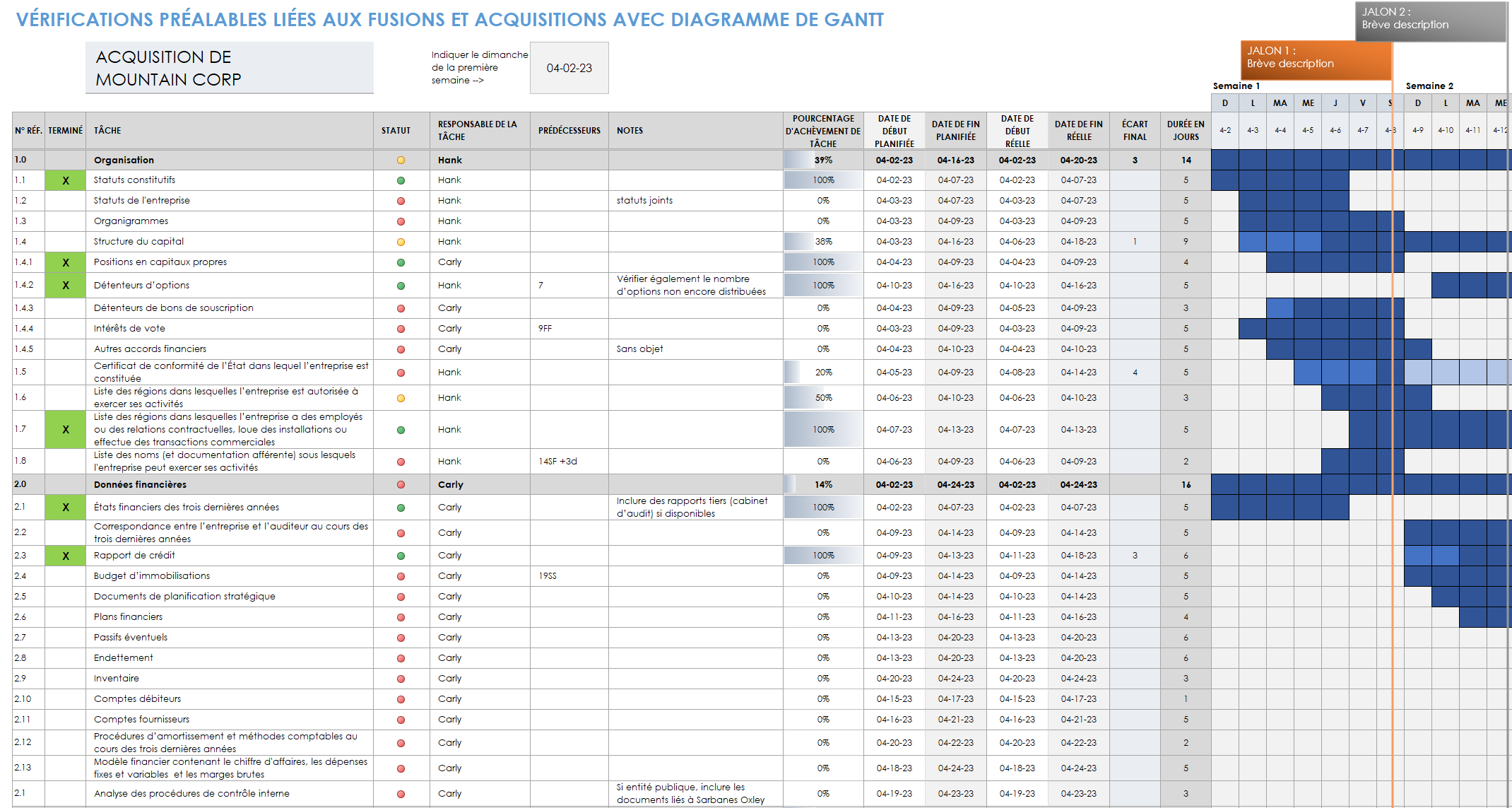Click the yellow status dot for row 1.6

pyautogui.click(x=401, y=398)
